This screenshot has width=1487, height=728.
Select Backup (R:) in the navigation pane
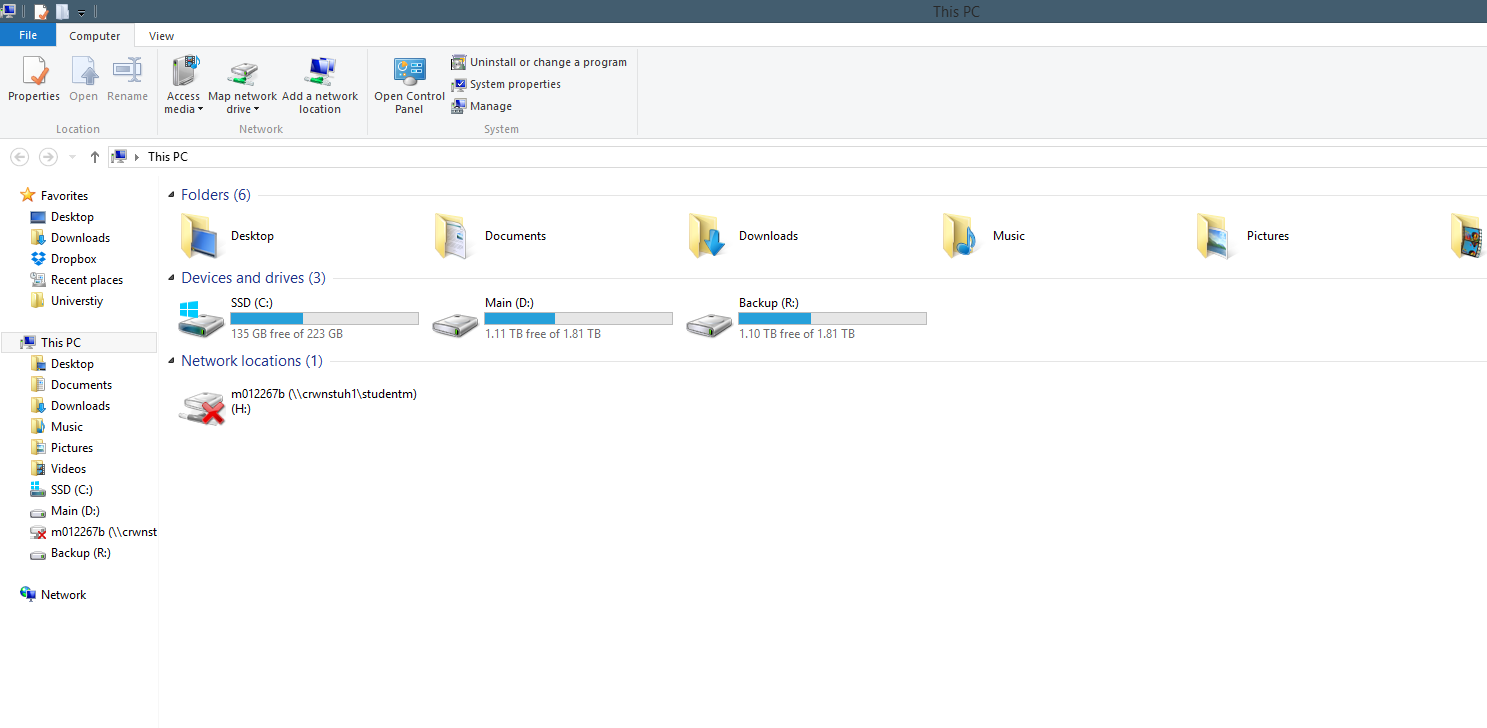[80, 553]
